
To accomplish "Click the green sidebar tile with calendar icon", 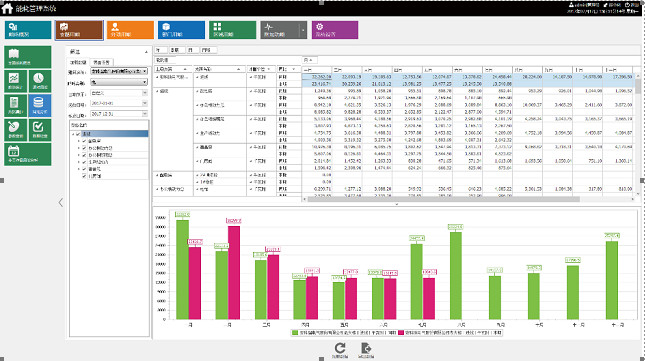I will 28,154.
